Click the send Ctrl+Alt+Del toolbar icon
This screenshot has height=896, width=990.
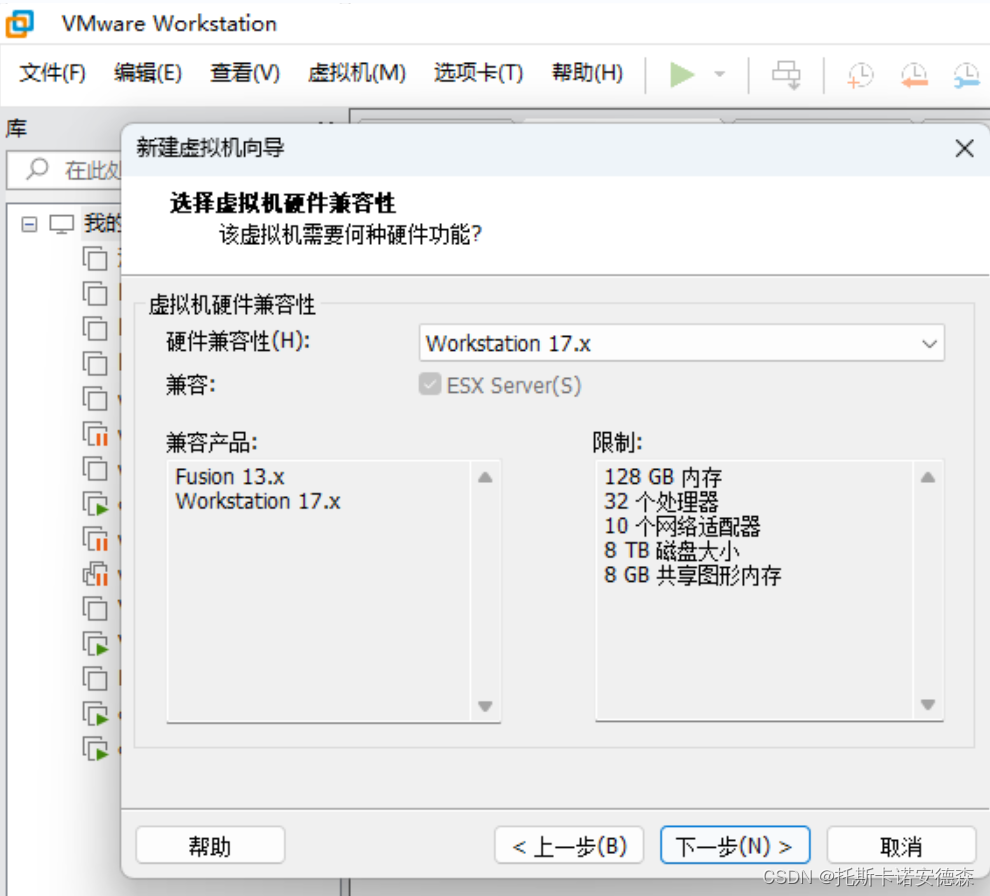click(786, 75)
